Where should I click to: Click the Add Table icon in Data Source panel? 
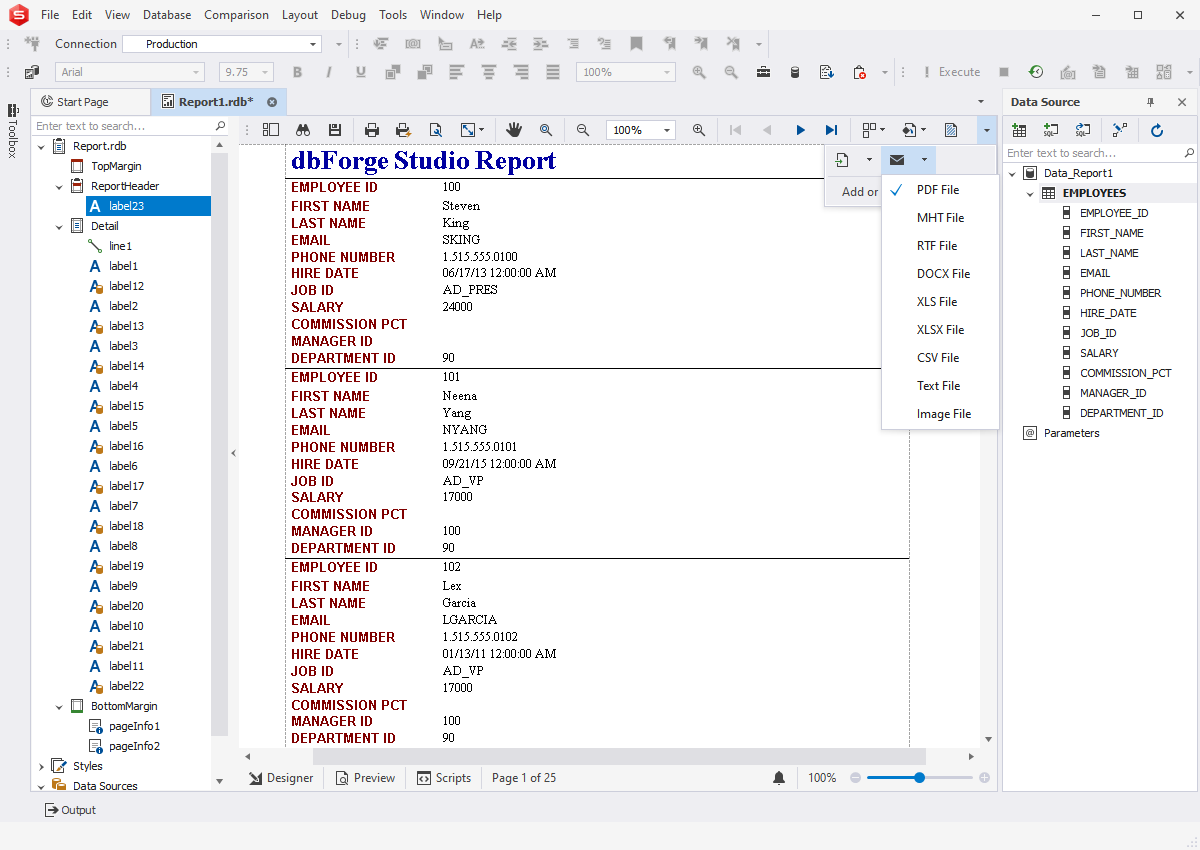click(1019, 130)
